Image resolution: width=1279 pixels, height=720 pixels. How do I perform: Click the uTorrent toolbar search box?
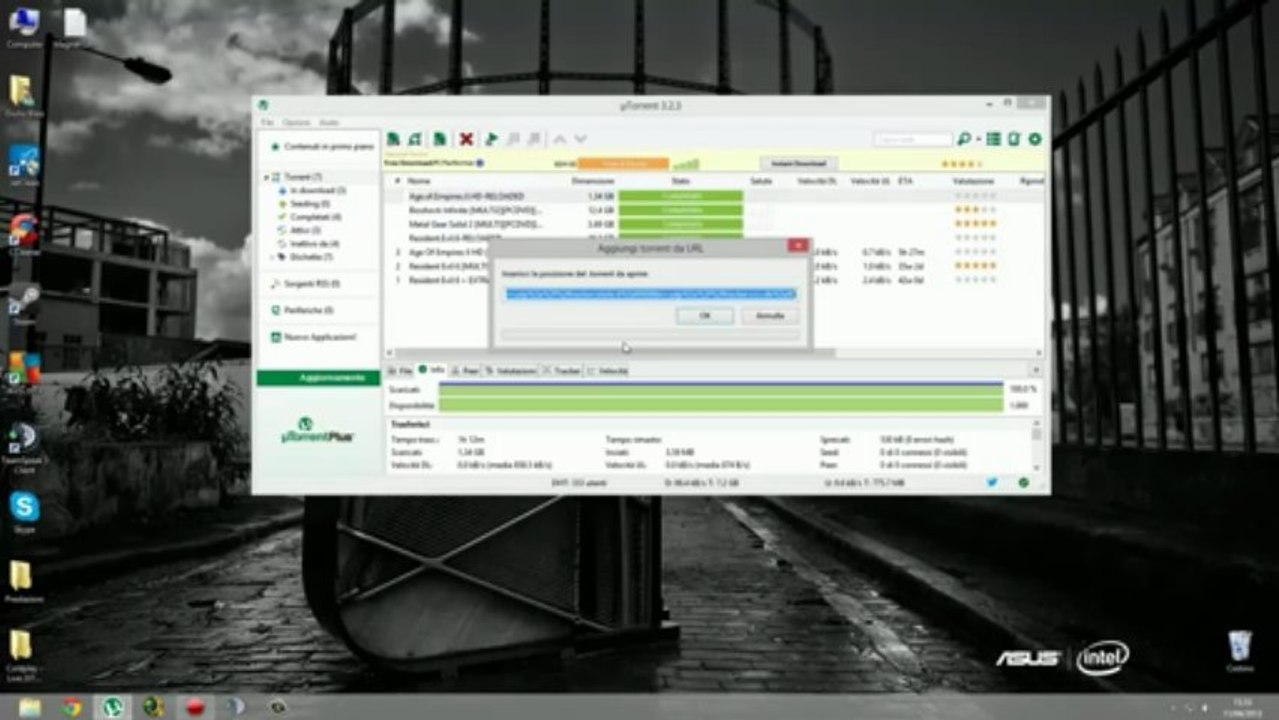[x=912, y=139]
